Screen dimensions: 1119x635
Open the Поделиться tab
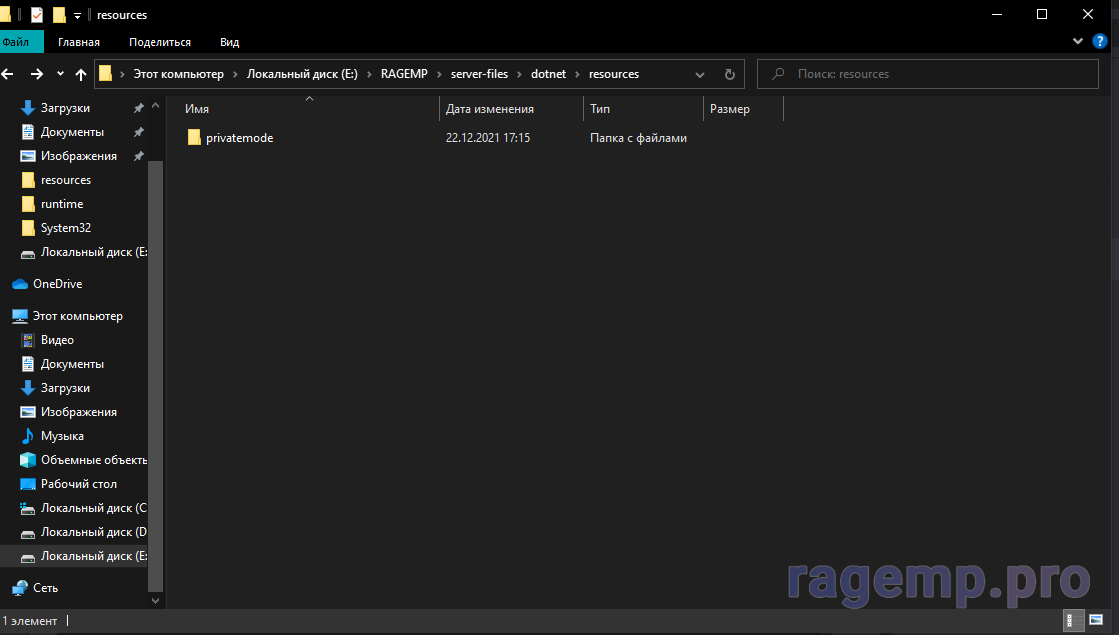[160, 42]
